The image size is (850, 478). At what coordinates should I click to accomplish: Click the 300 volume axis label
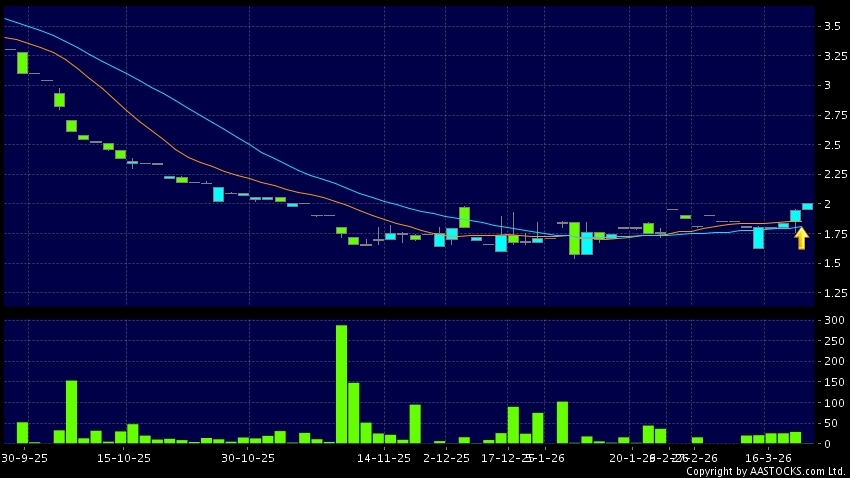[828, 321]
